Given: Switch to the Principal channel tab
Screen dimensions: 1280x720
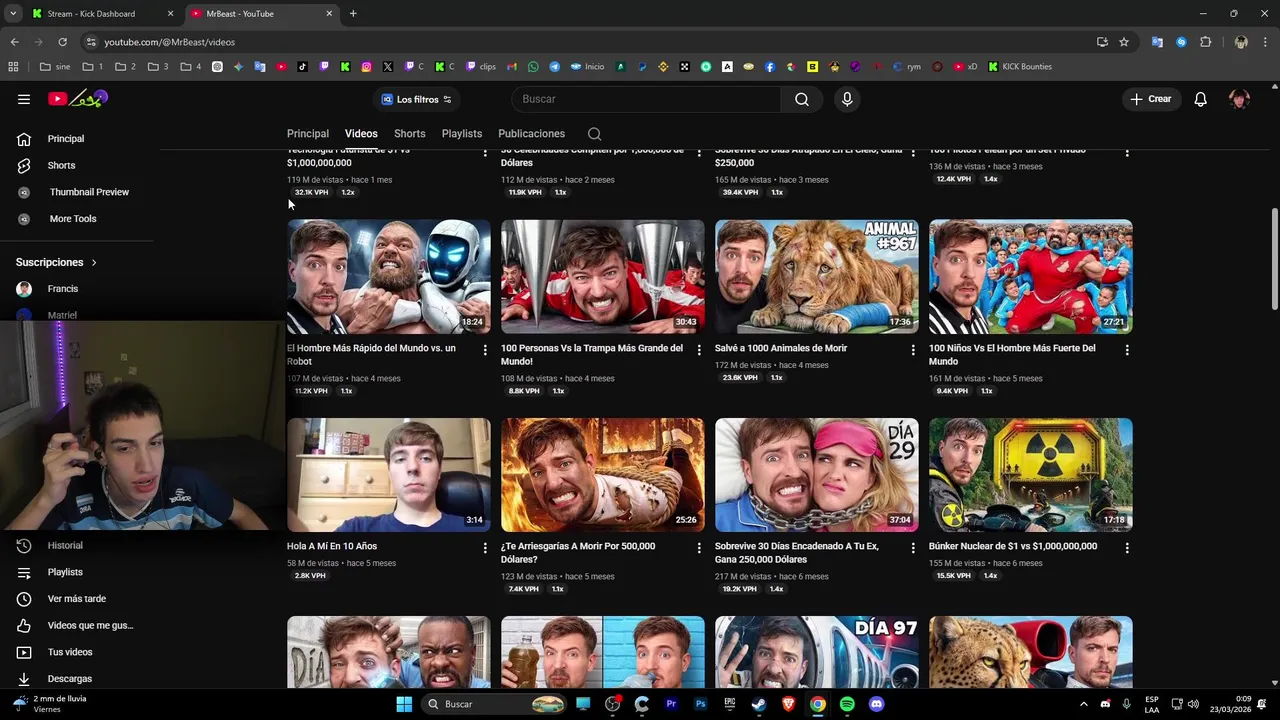Looking at the screenshot, I should (308, 134).
